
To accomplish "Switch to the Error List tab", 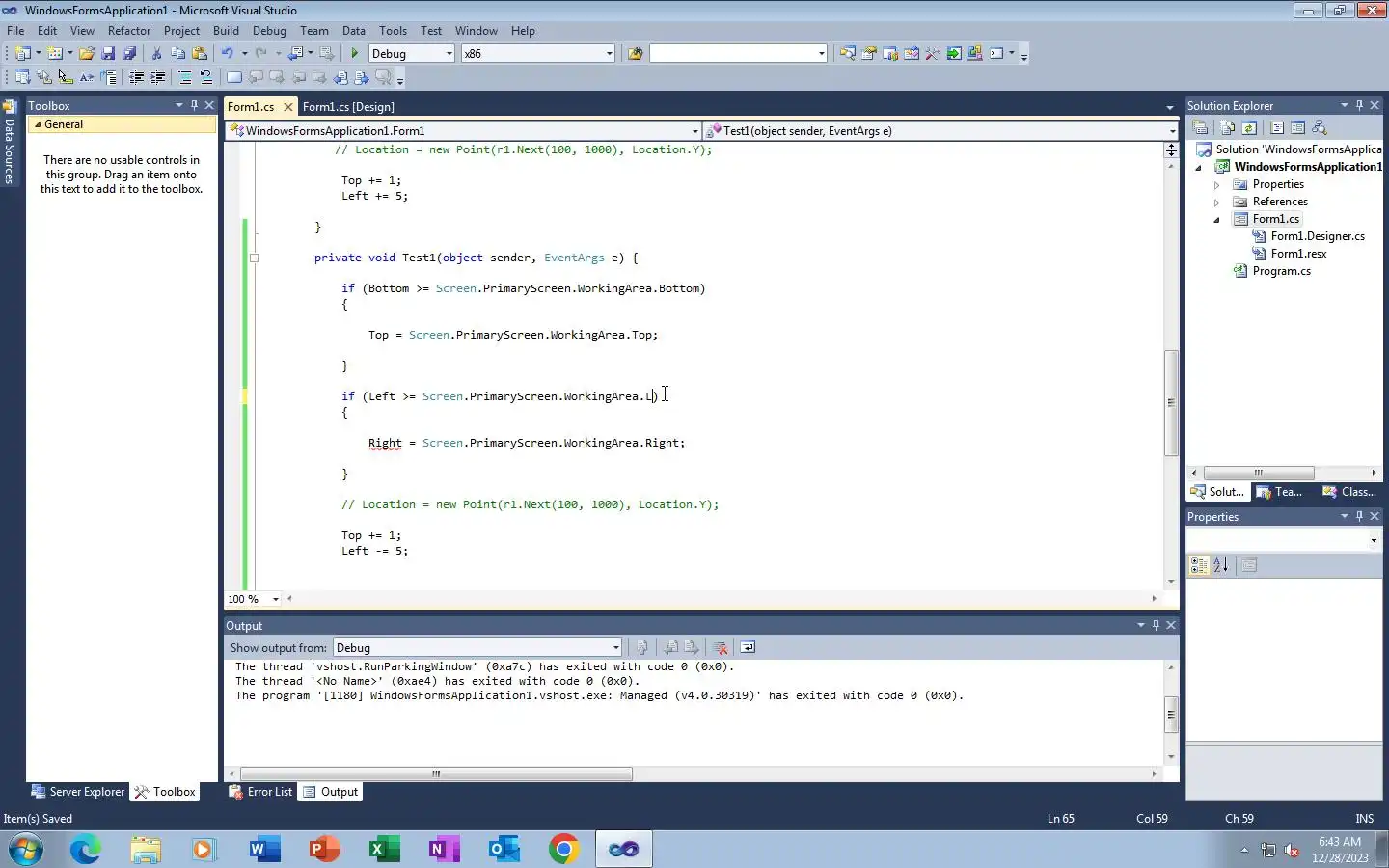I will 260,792.
